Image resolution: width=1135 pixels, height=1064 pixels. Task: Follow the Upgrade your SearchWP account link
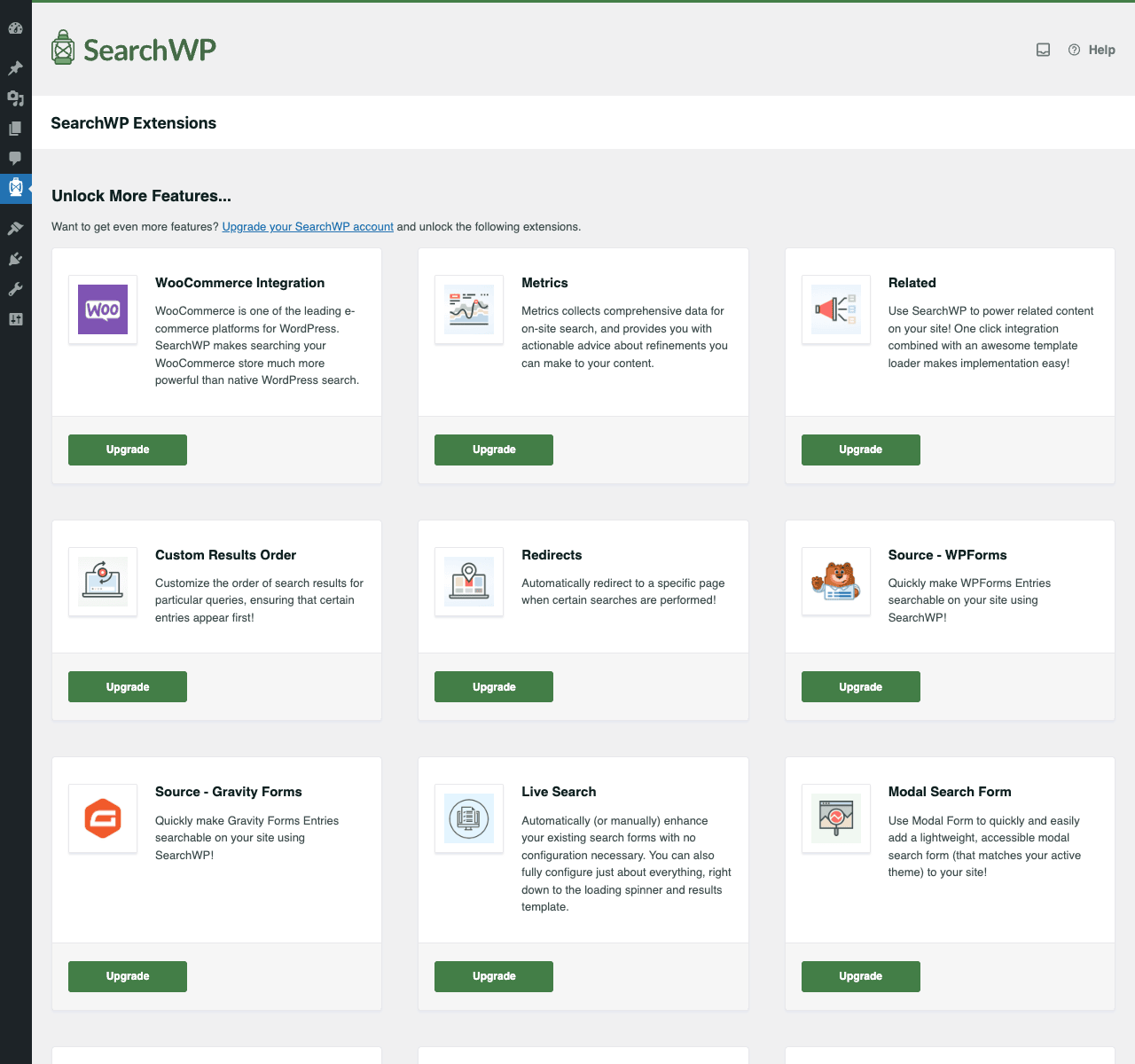[308, 227]
